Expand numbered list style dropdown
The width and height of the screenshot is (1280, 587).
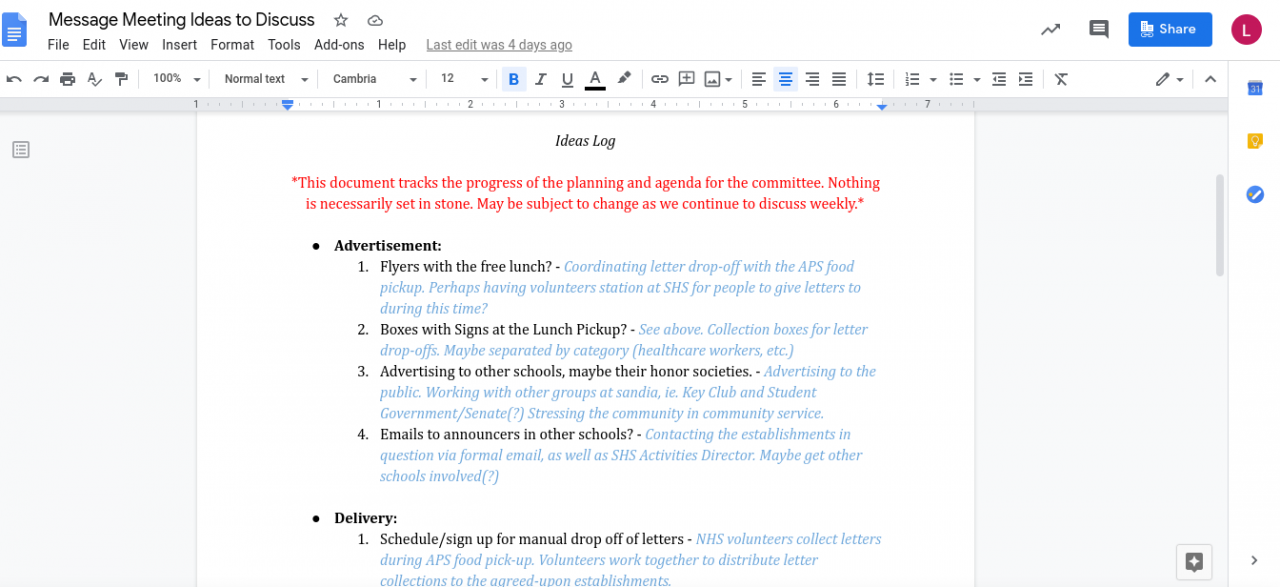933,79
